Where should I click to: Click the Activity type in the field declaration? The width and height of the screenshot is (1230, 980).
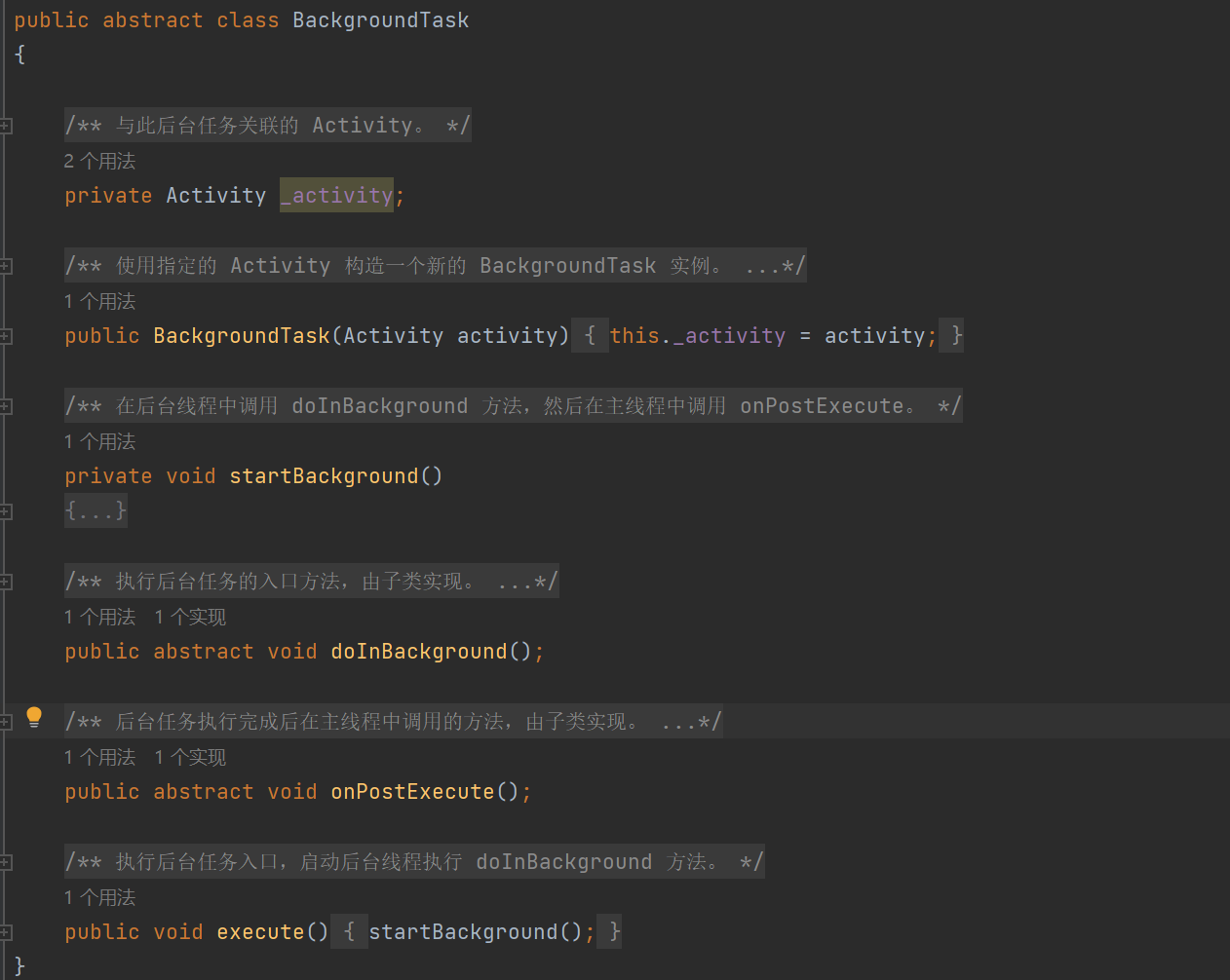point(215,196)
